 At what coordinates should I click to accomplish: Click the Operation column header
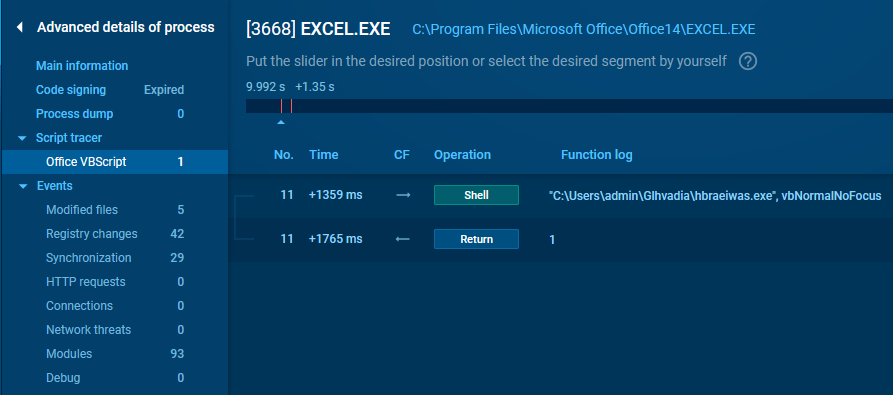tap(462, 155)
